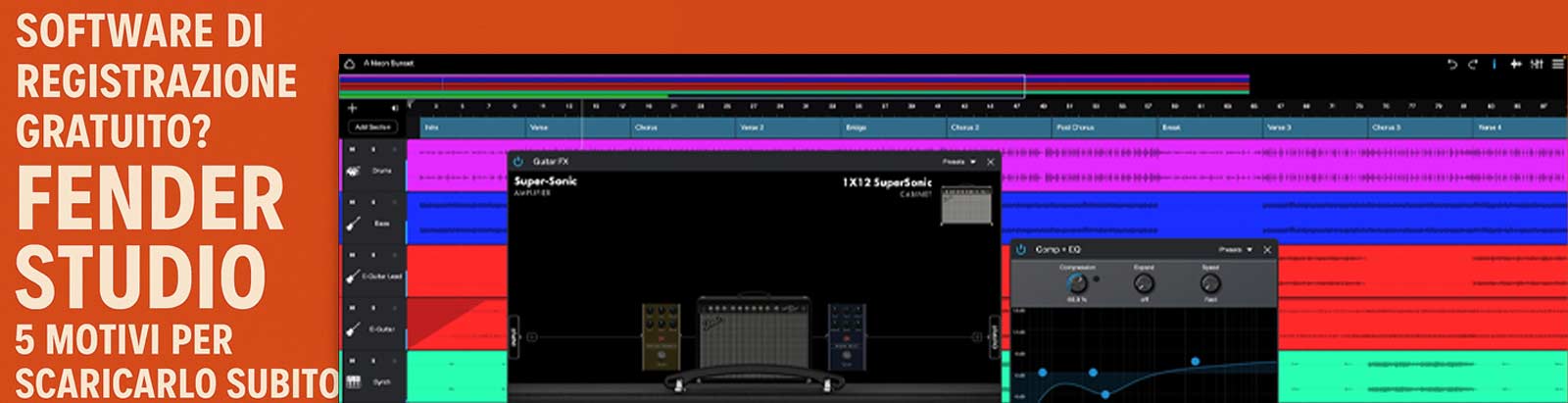1568x403 pixels.
Task: Add a new track with plus icon
Action: 353,108
